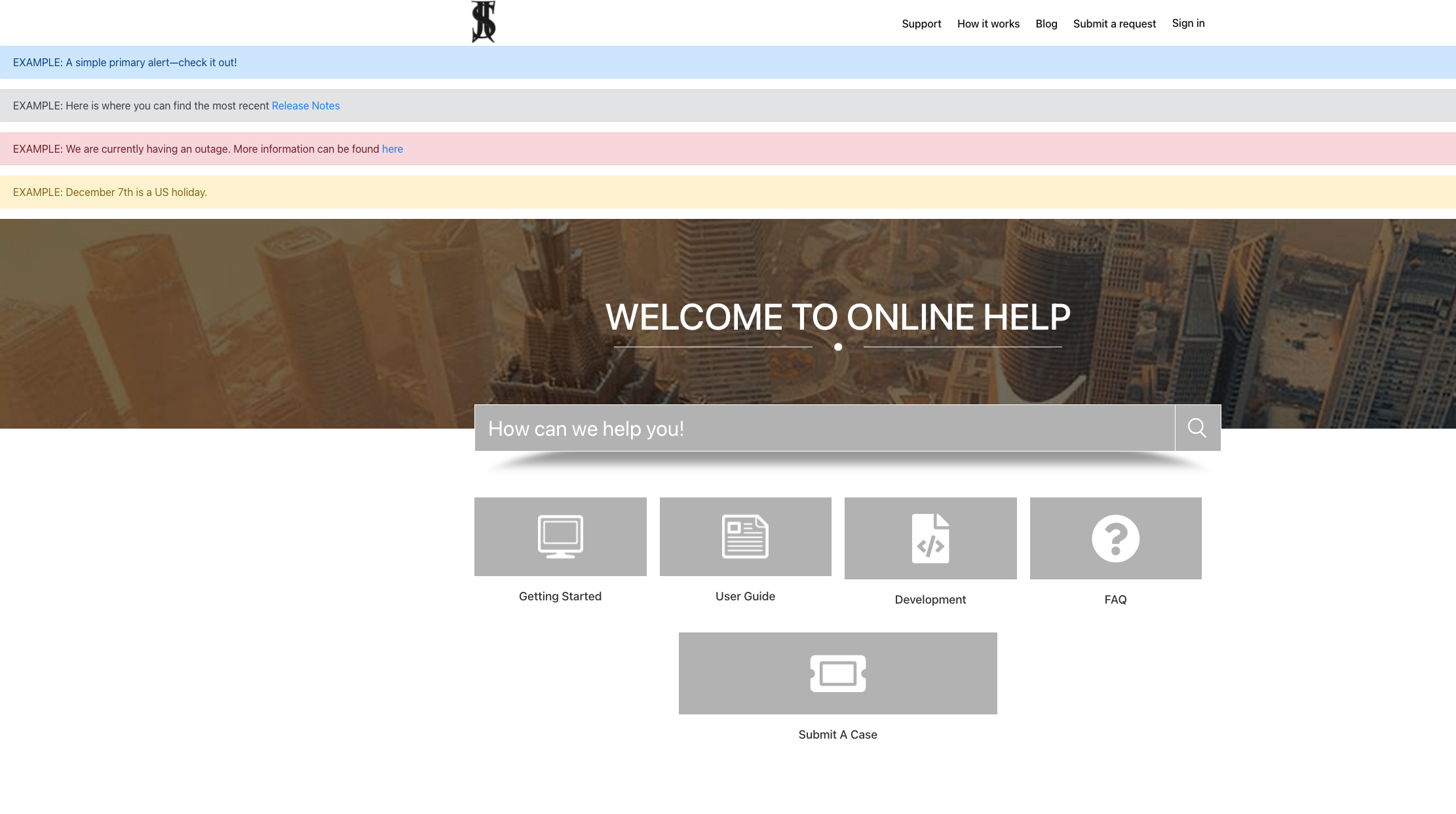1456x814 pixels.
Task: Click the Submit A Case text label
Action: (837, 735)
